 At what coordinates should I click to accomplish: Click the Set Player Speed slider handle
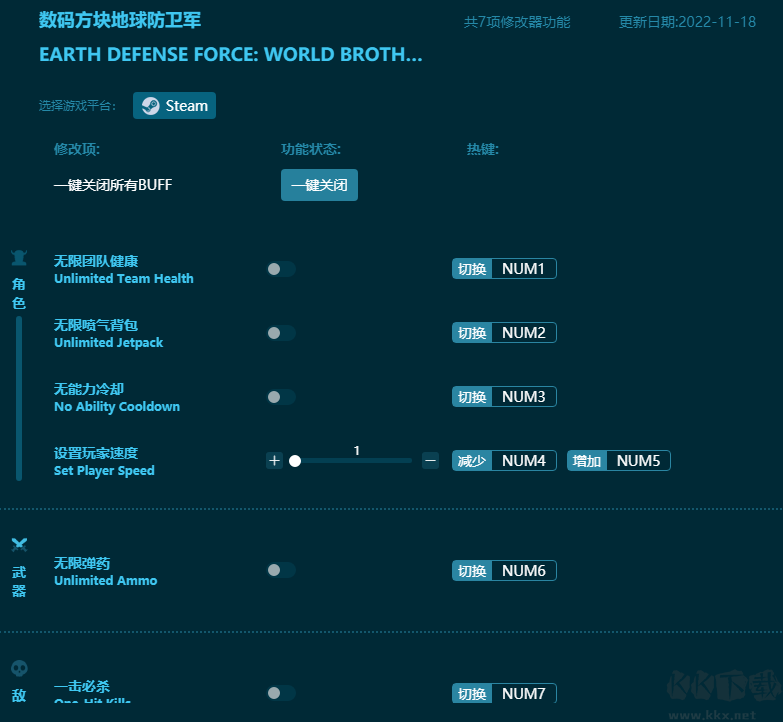(295, 461)
